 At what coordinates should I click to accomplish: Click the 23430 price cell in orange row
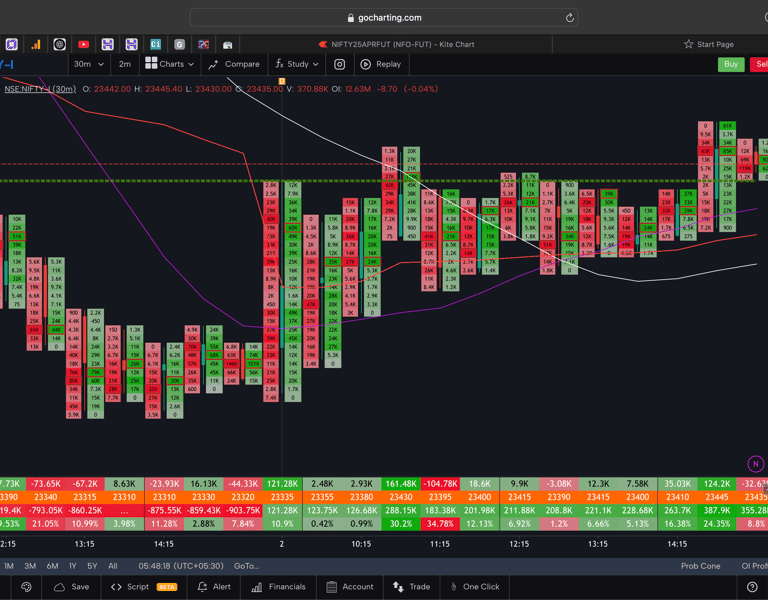[401, 497]
